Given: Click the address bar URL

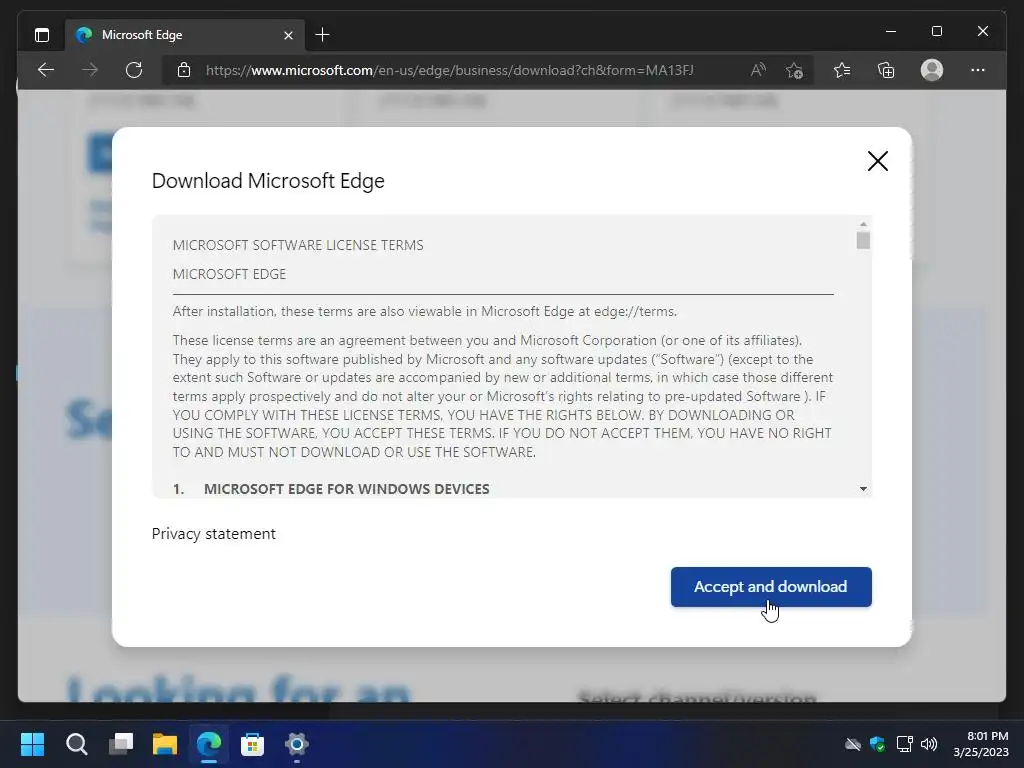Looking at the screenshot, I should point(449,70).
